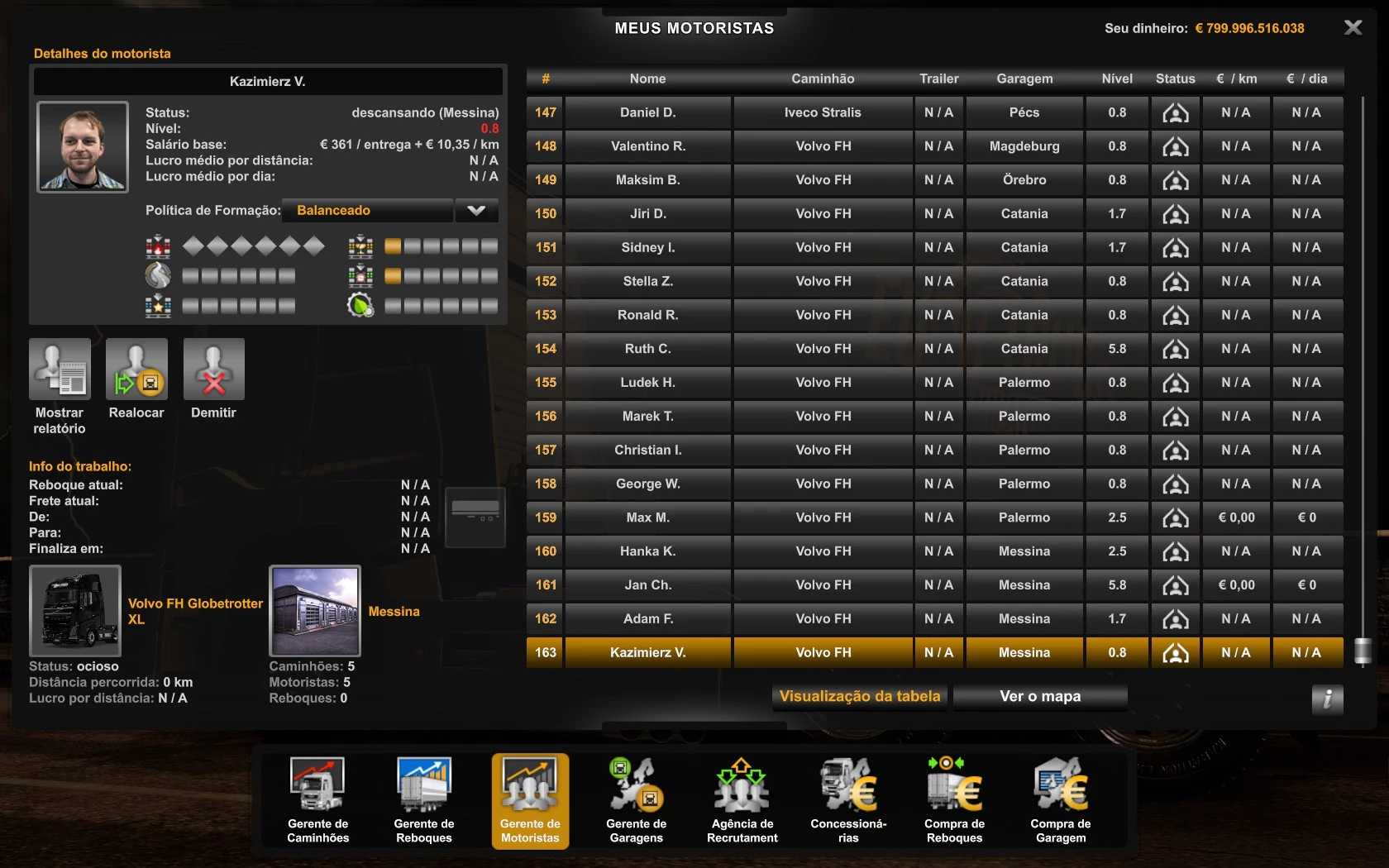1389x868 pixels.
Task: Click the info button below table
Action: click(1326, 699)
